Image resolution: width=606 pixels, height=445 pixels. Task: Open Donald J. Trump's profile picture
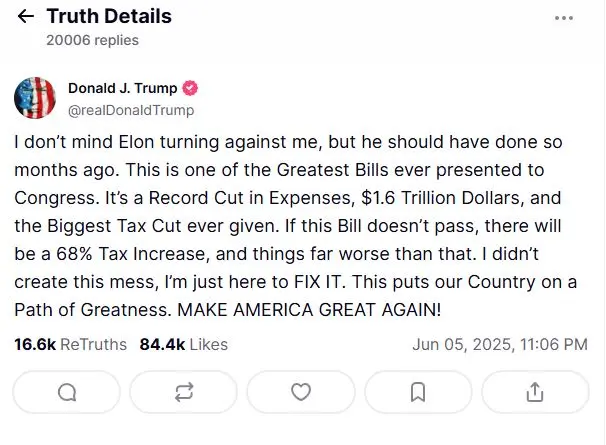[34, 97]
